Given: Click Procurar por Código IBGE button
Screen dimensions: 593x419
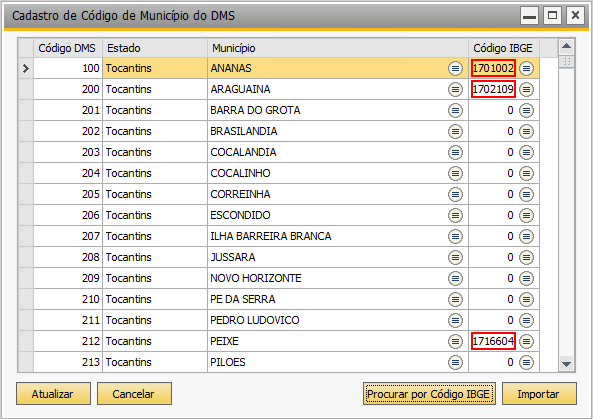Looking at the screenshot, I should pyautogui.click(x=429, y=394).
